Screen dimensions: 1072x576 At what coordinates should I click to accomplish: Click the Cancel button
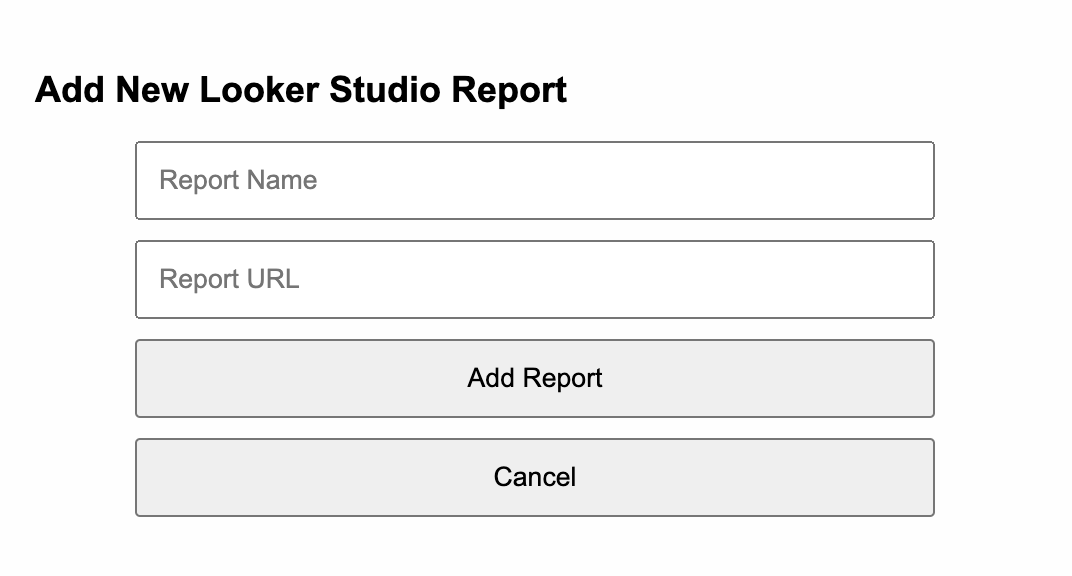(535, 478)
